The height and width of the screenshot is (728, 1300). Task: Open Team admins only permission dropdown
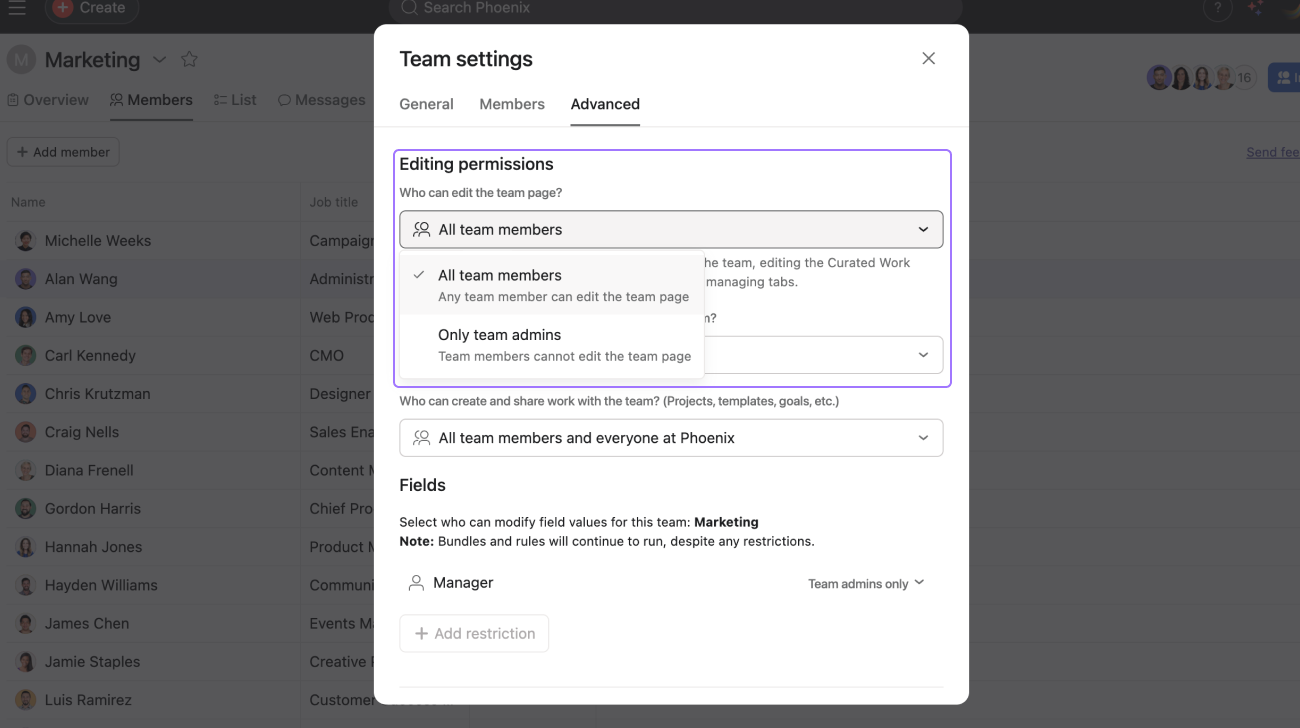coord(866,583)
